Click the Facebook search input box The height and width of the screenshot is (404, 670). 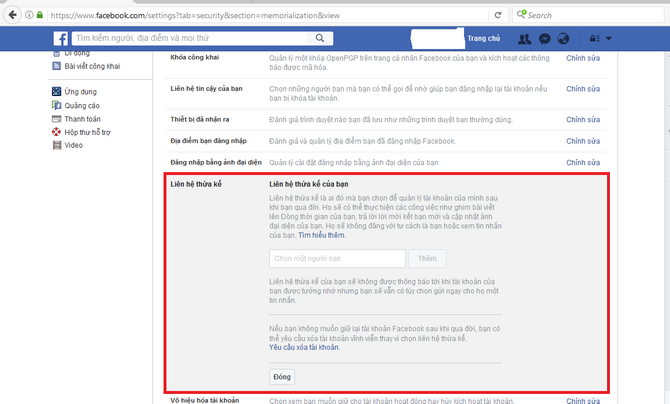coord(190,39)
